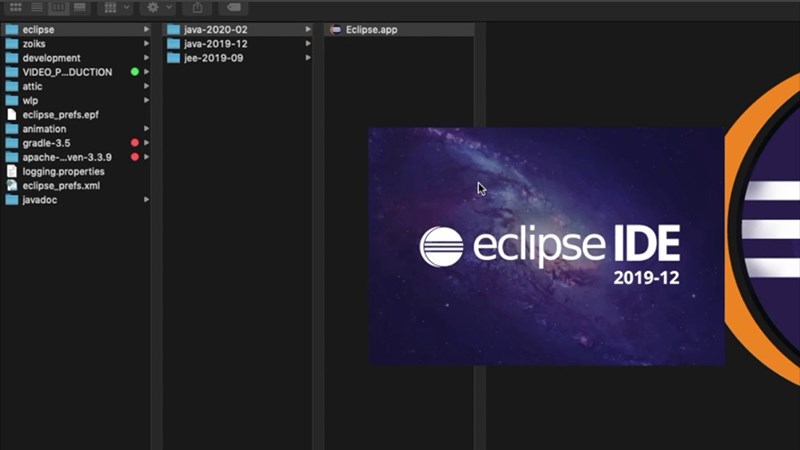Select the development folder name
Viewport: 800px width, 450px height.
coord(52,58)
